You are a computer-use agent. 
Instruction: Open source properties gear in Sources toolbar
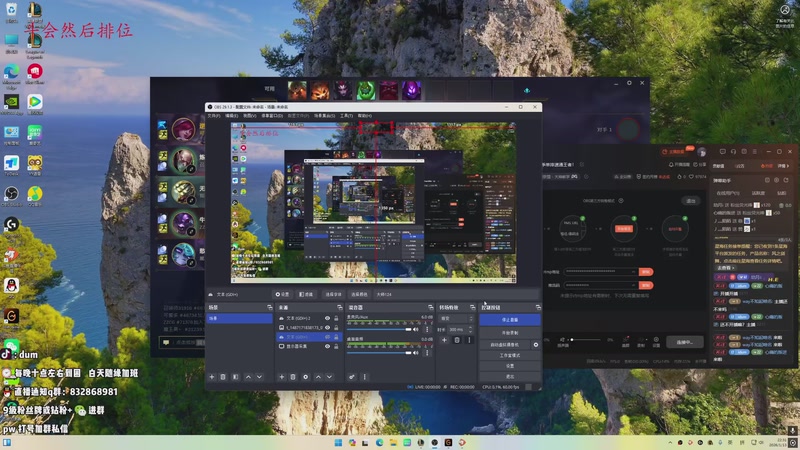click(306, 377)
